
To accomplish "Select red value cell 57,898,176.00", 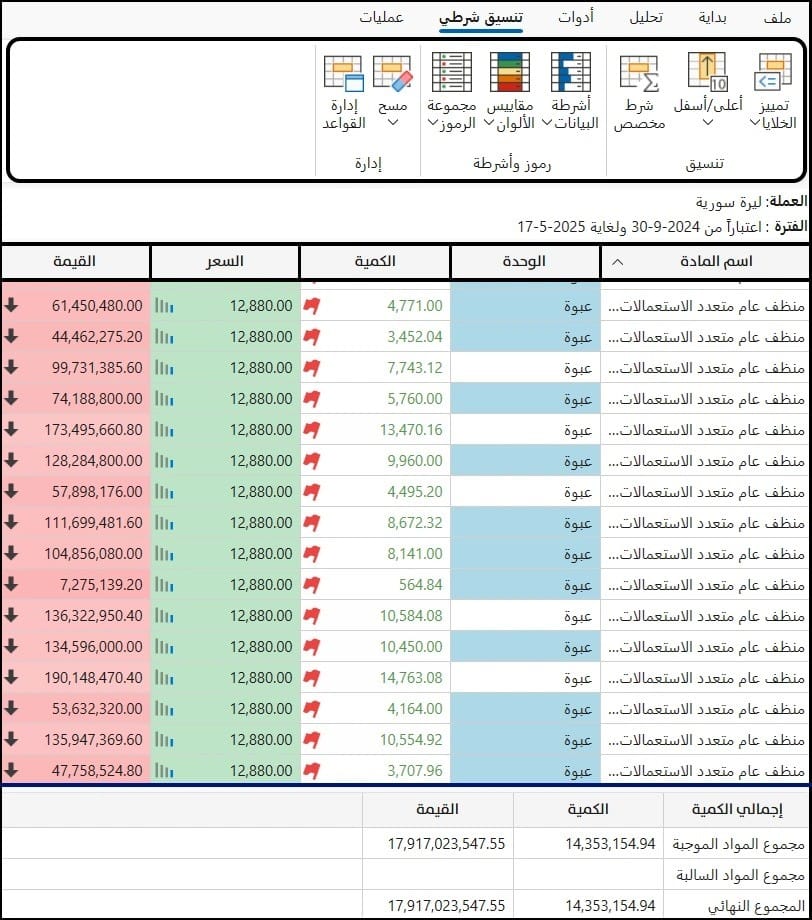I will (76, 492).
